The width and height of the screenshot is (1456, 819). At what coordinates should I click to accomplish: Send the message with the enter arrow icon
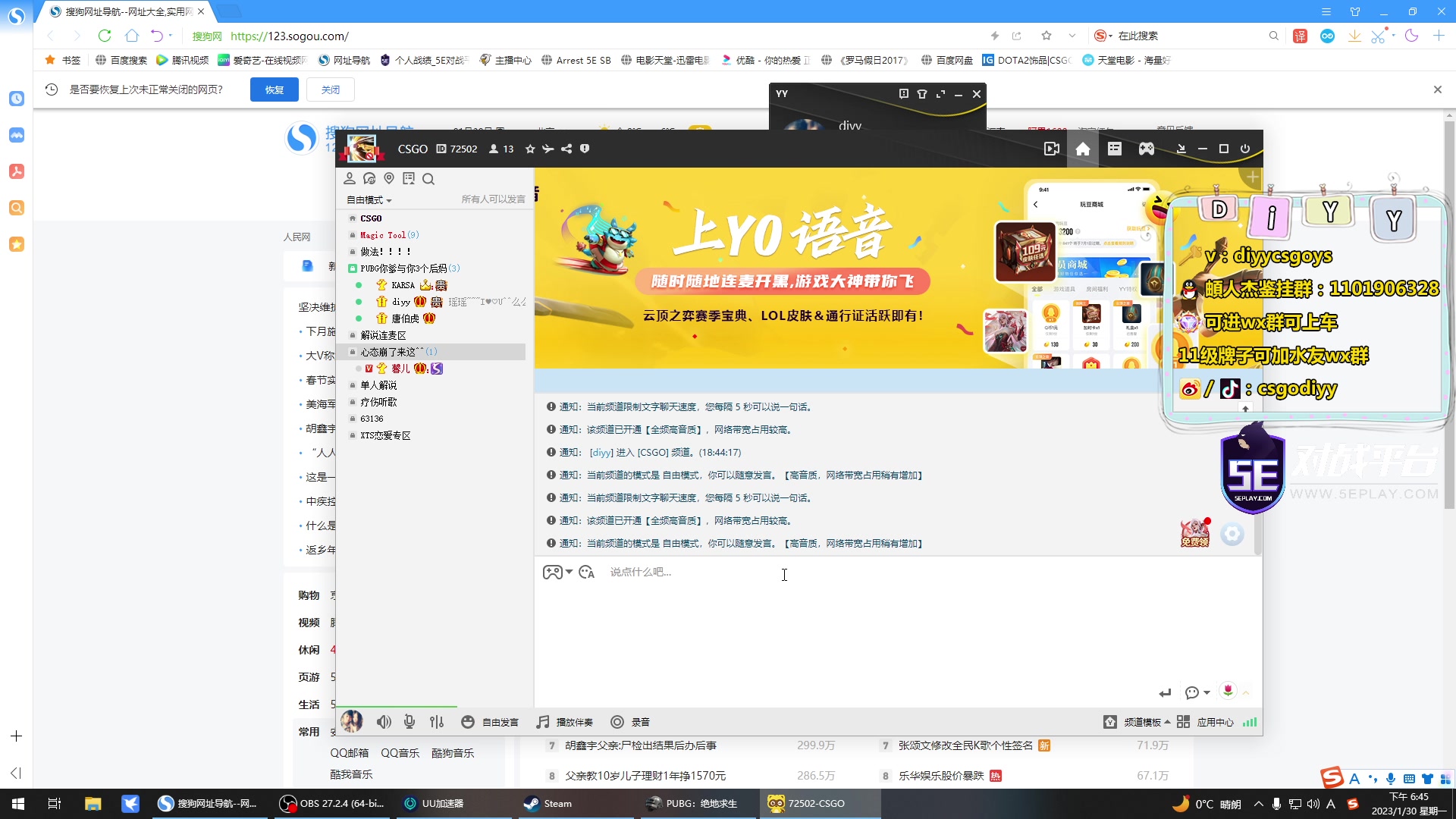(x=1165, y=692)
